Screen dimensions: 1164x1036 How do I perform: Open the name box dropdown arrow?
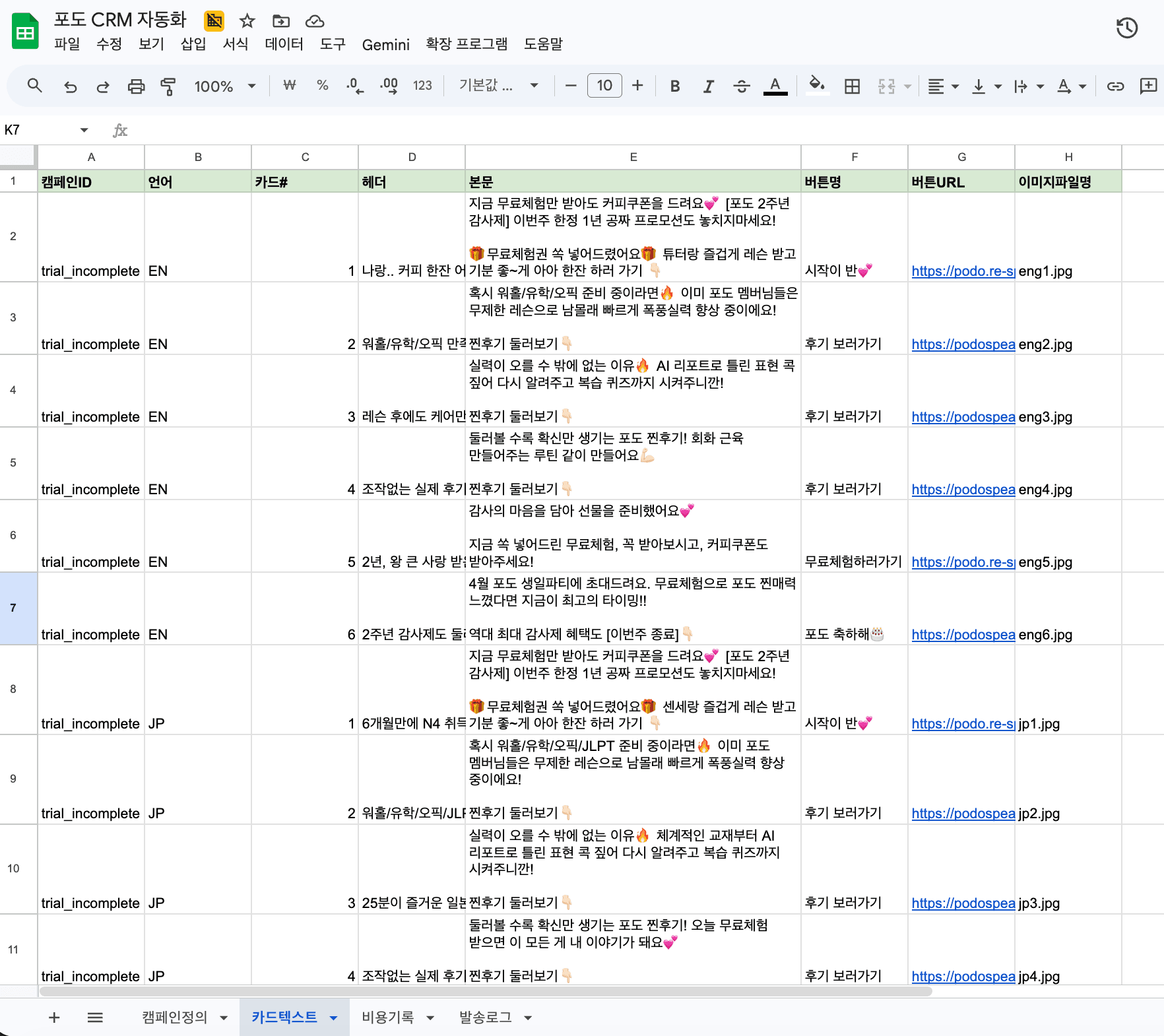[84, 130]
